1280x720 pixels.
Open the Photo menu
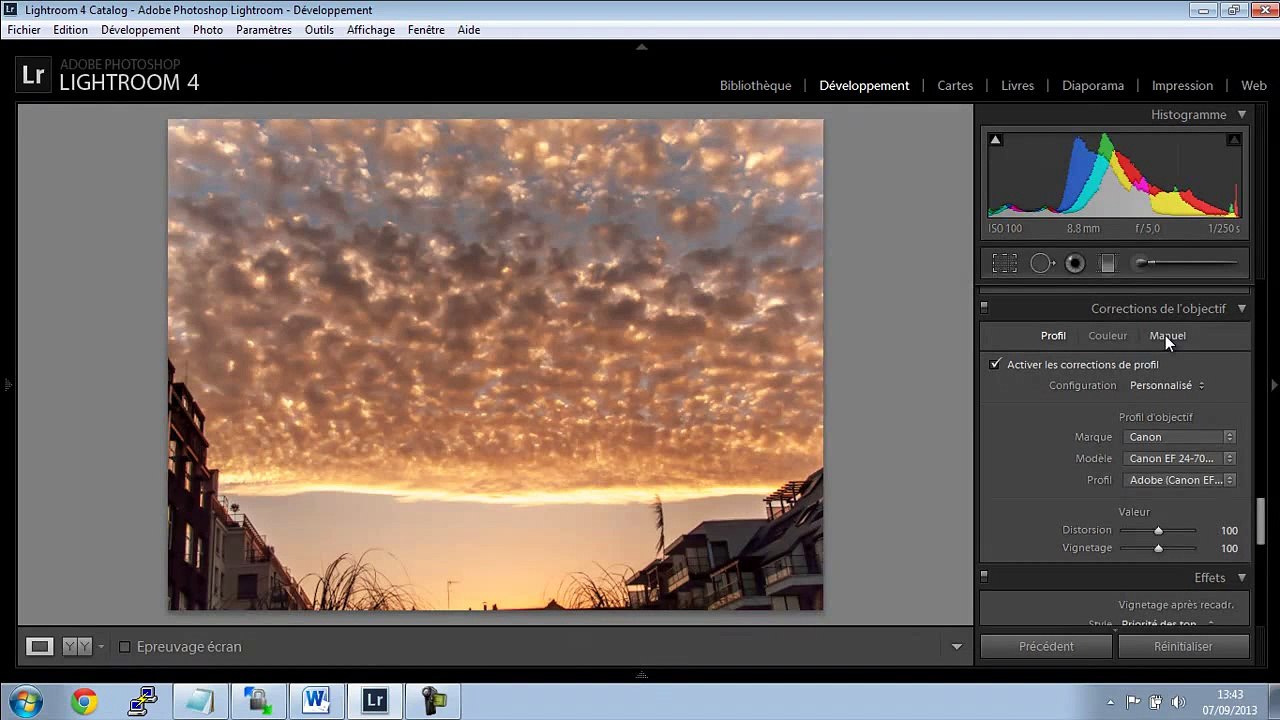click(x=208, y=30)
